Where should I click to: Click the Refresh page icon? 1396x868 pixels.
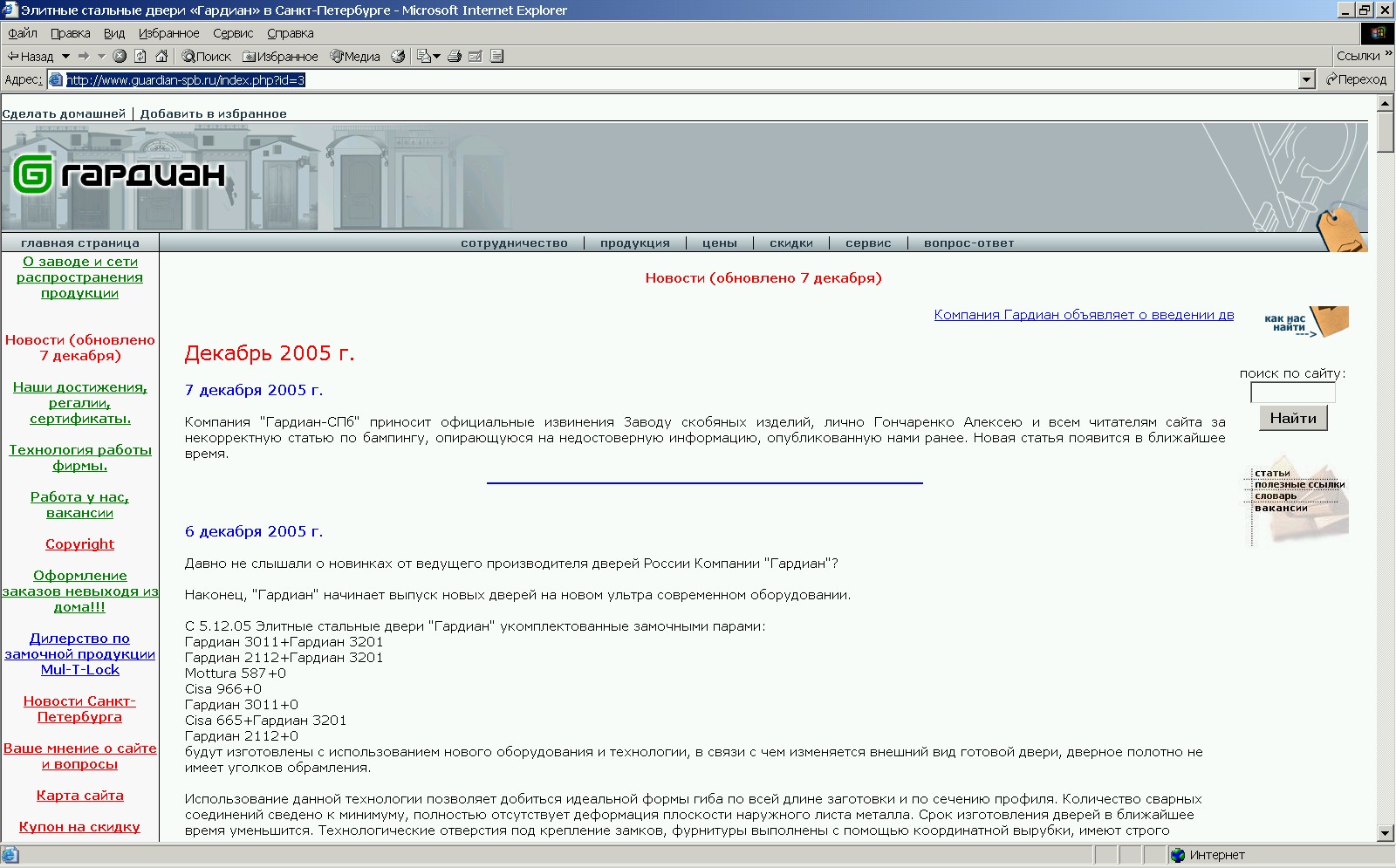pyautogui.click(x=140, y=56)
